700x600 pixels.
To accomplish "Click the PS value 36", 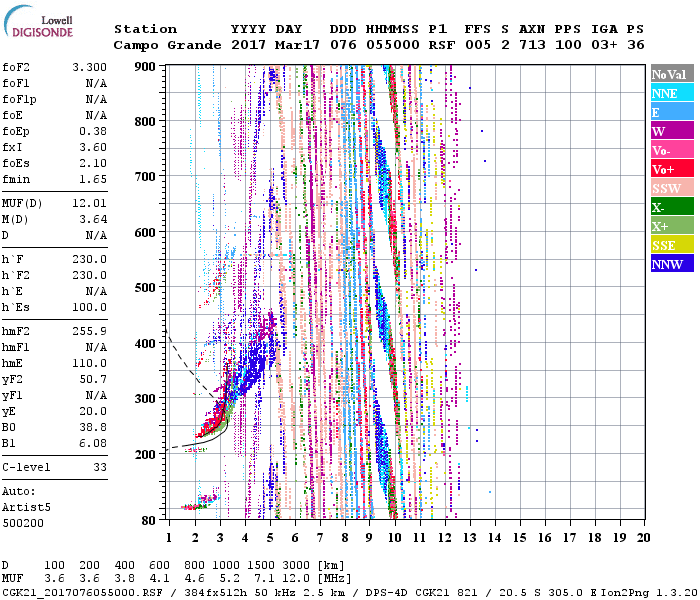I will tap(636, 45).
